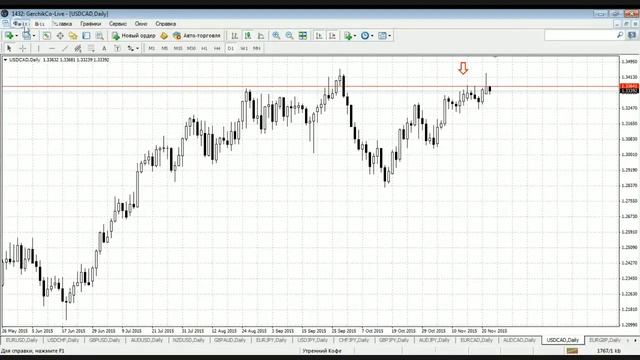The height and width of the screenshot is (360, 640).
Task: Expand the Profiles dropdown arrow
Action: point(34,36)
